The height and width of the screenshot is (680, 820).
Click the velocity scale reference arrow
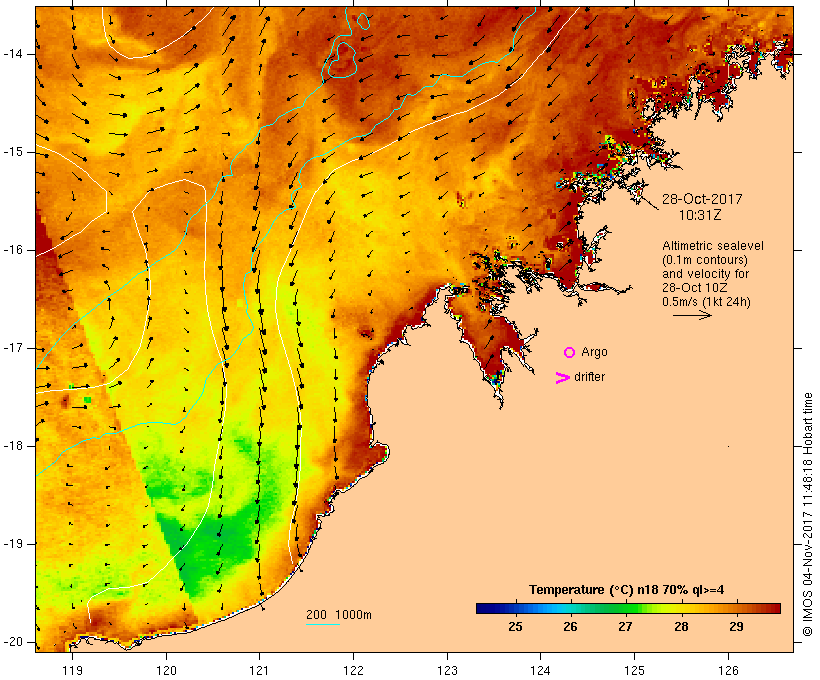(x=692, y=315)
